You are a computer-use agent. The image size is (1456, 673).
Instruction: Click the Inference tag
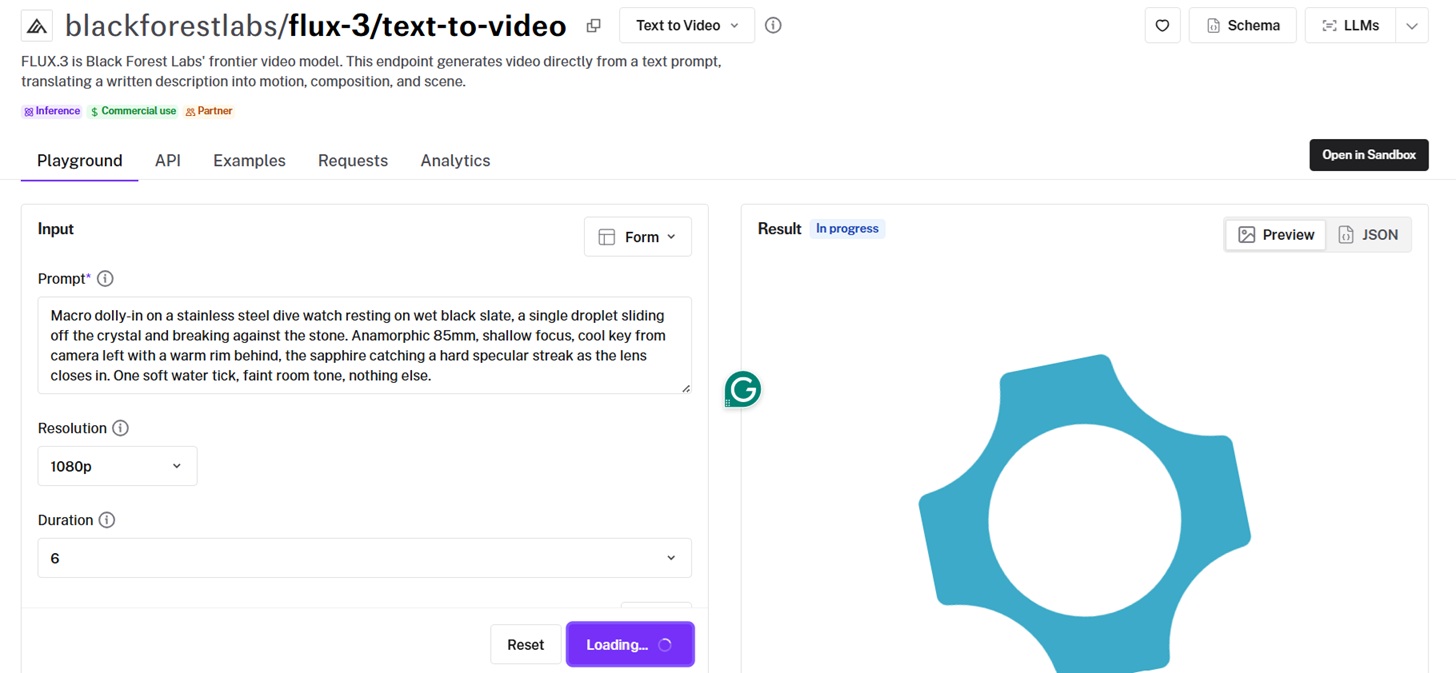click(52, 111)
